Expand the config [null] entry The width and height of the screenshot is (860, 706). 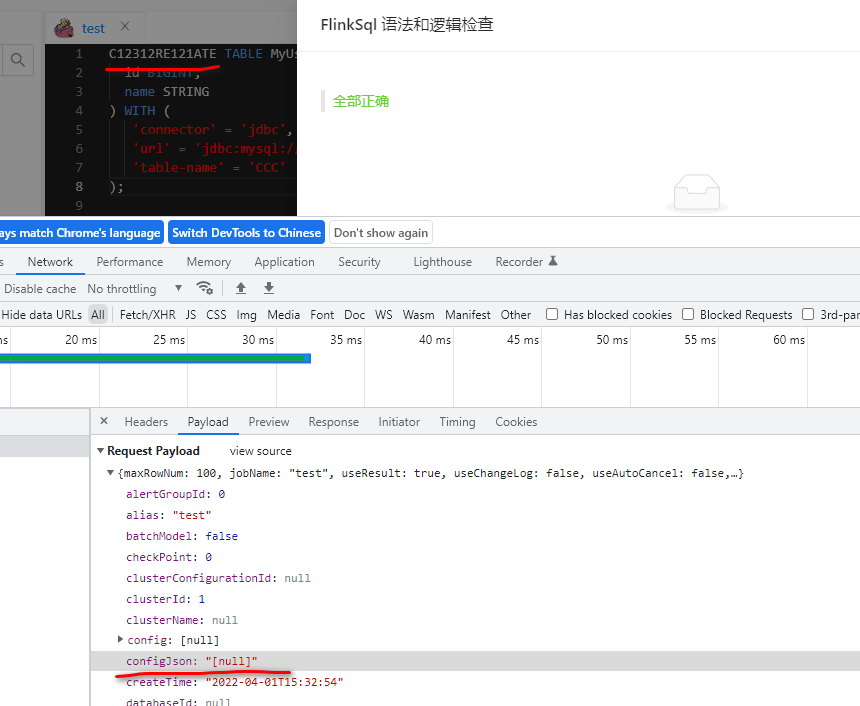coord(120,640)
